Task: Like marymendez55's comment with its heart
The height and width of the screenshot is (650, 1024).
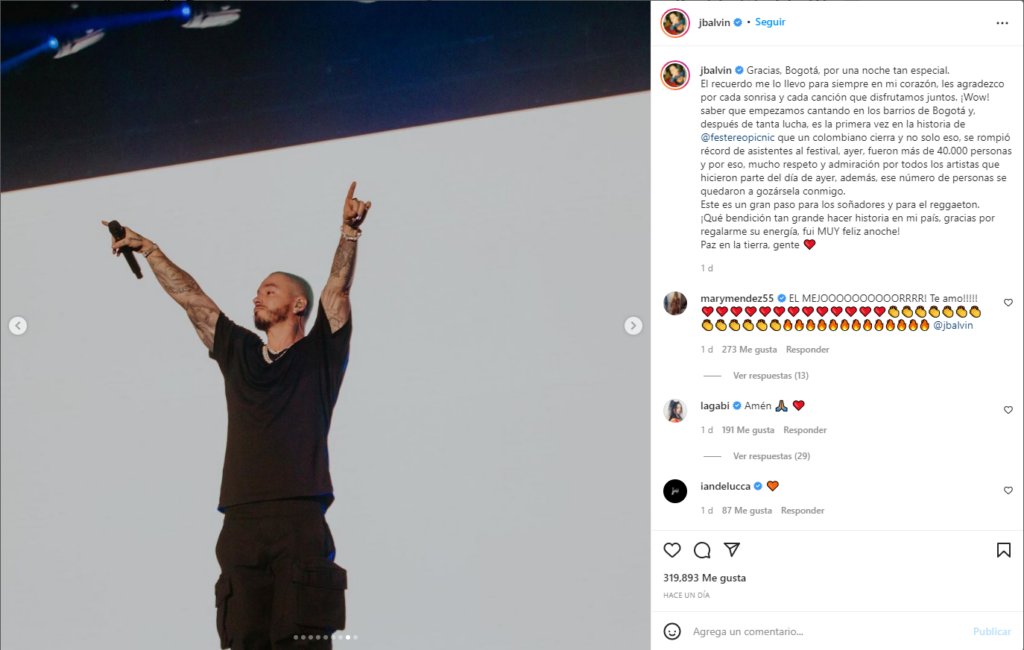Action: click(1008, 302)
